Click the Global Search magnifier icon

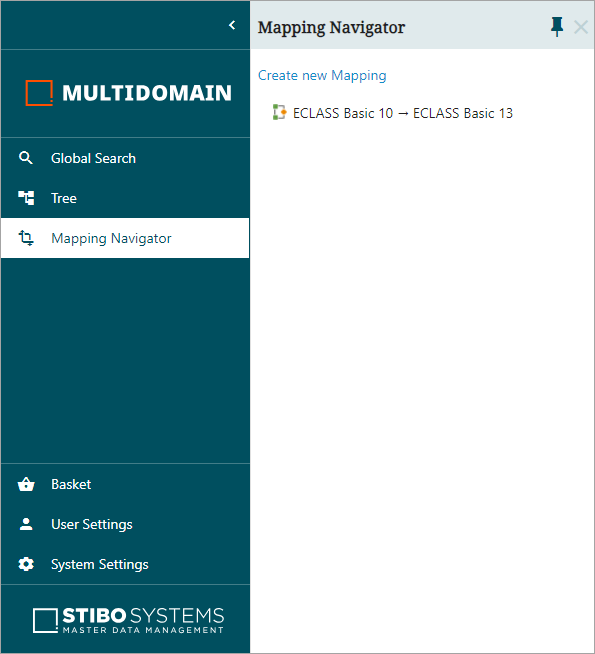pyautogui.click(x=26, y=158)
